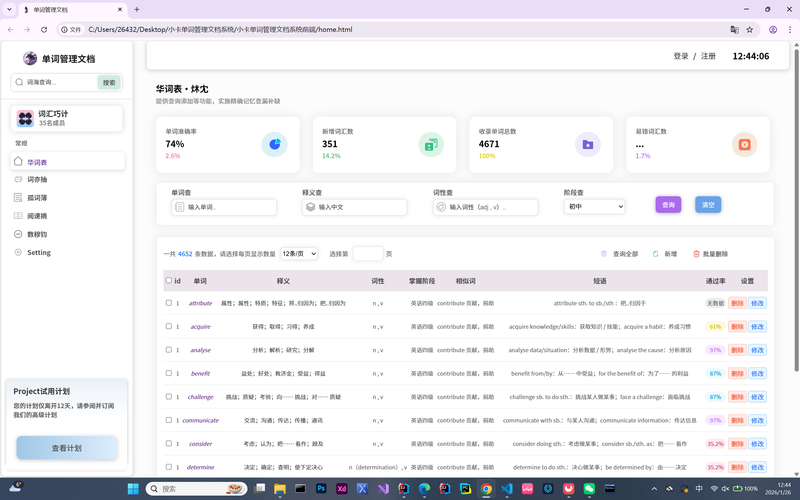Tick the checkbox for the benefit row
The image size is (800, 500).
(x=169, y=373)
